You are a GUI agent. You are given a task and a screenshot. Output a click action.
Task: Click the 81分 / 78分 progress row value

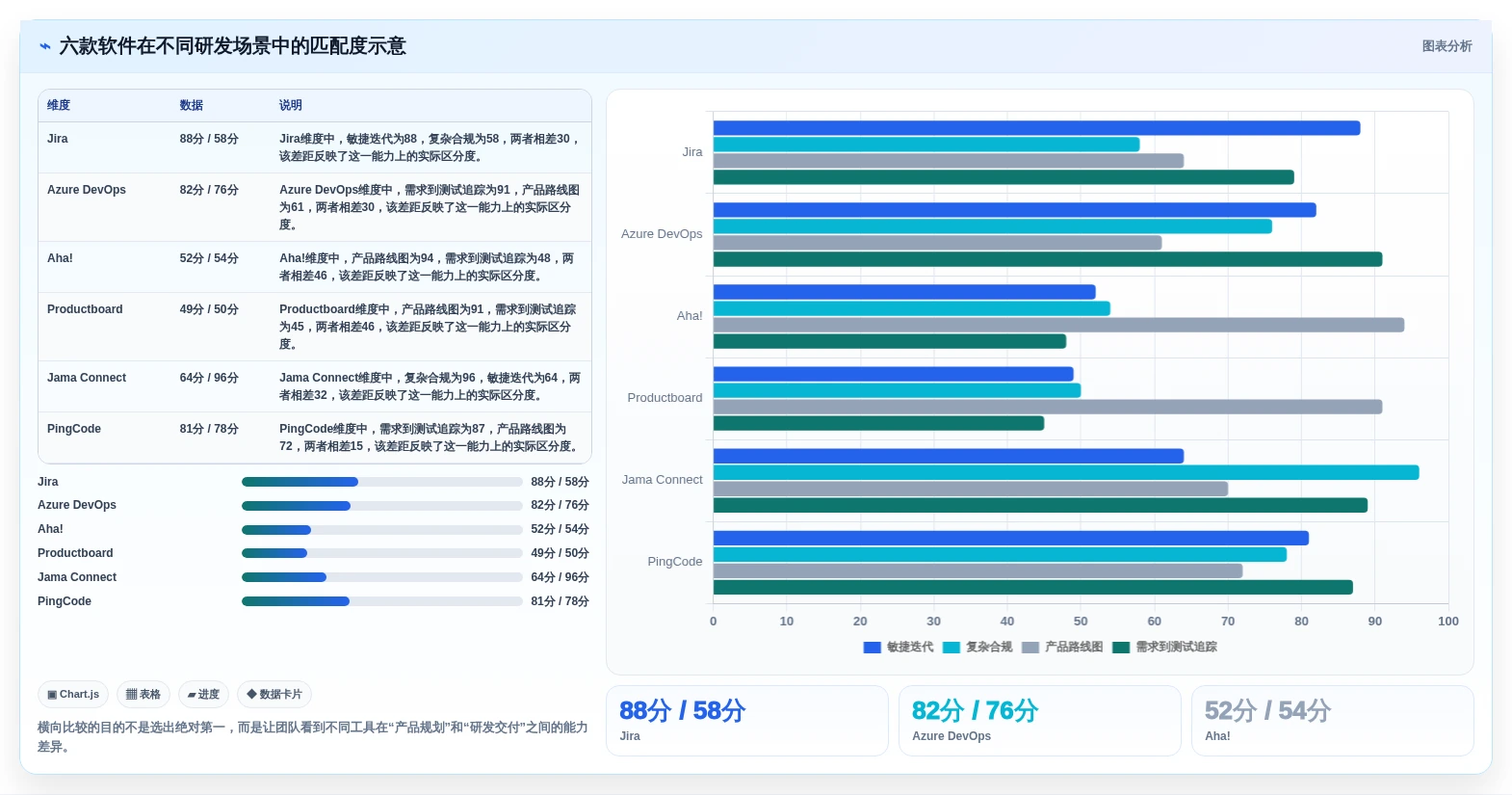pos(560,601)
